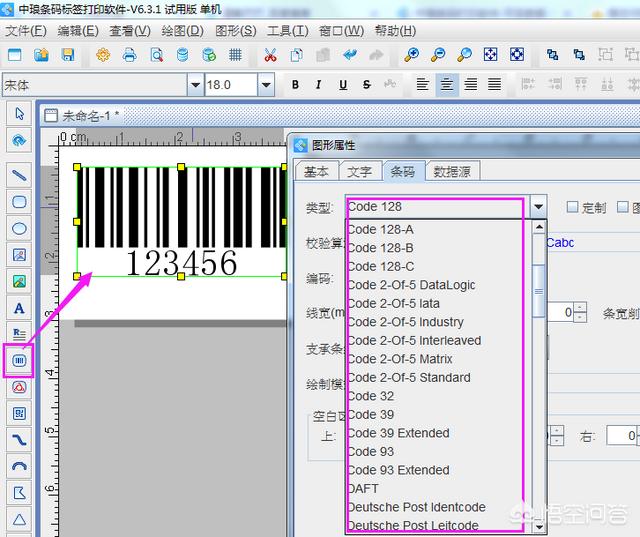The width and height of the screenshot is (640, 537).
Task: Click the dropdown list scrollbar thumb
Action: pyautogui.click(x=539, y=291)
